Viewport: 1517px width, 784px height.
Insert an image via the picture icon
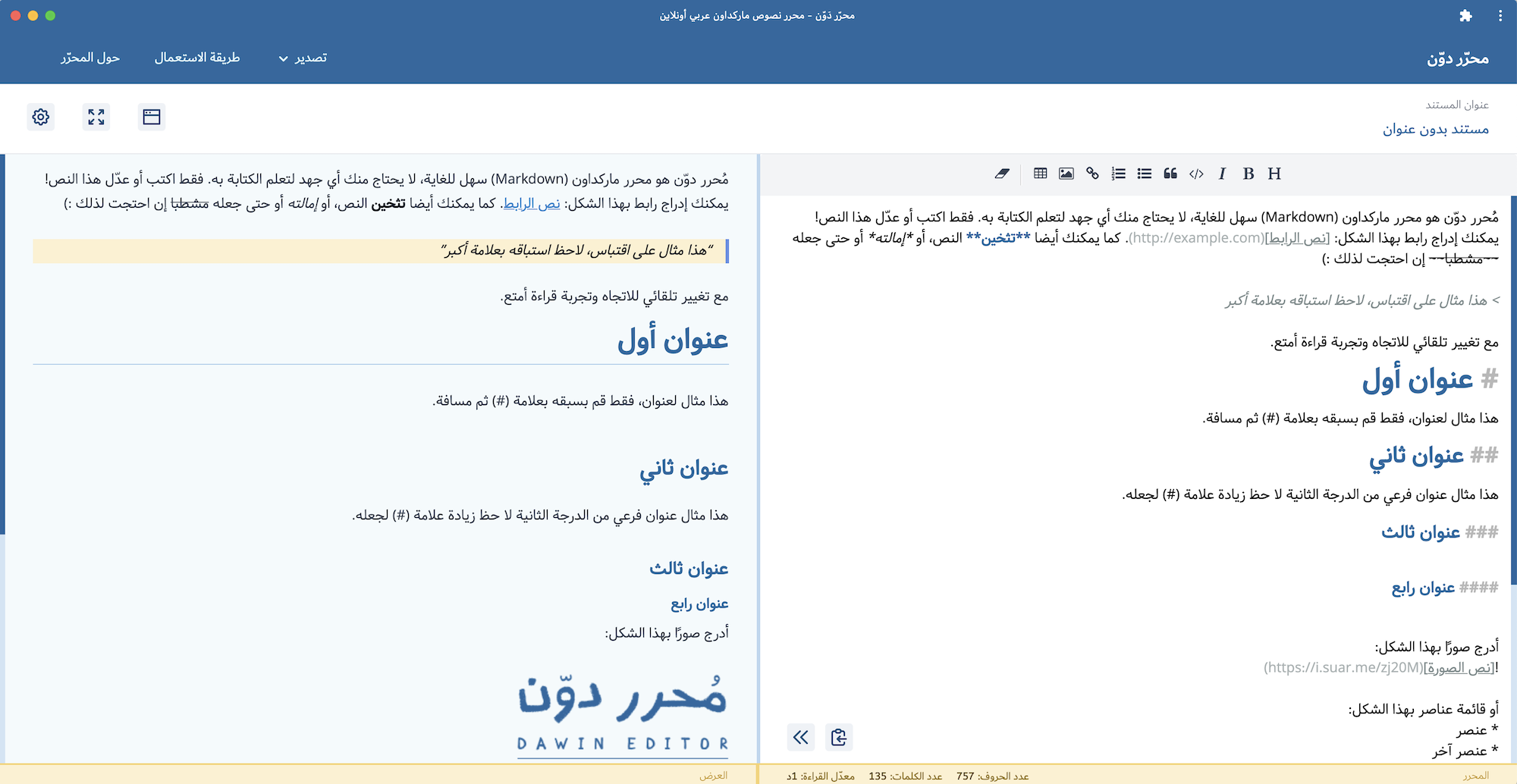pyautogui.click(x=1066, y=174)
